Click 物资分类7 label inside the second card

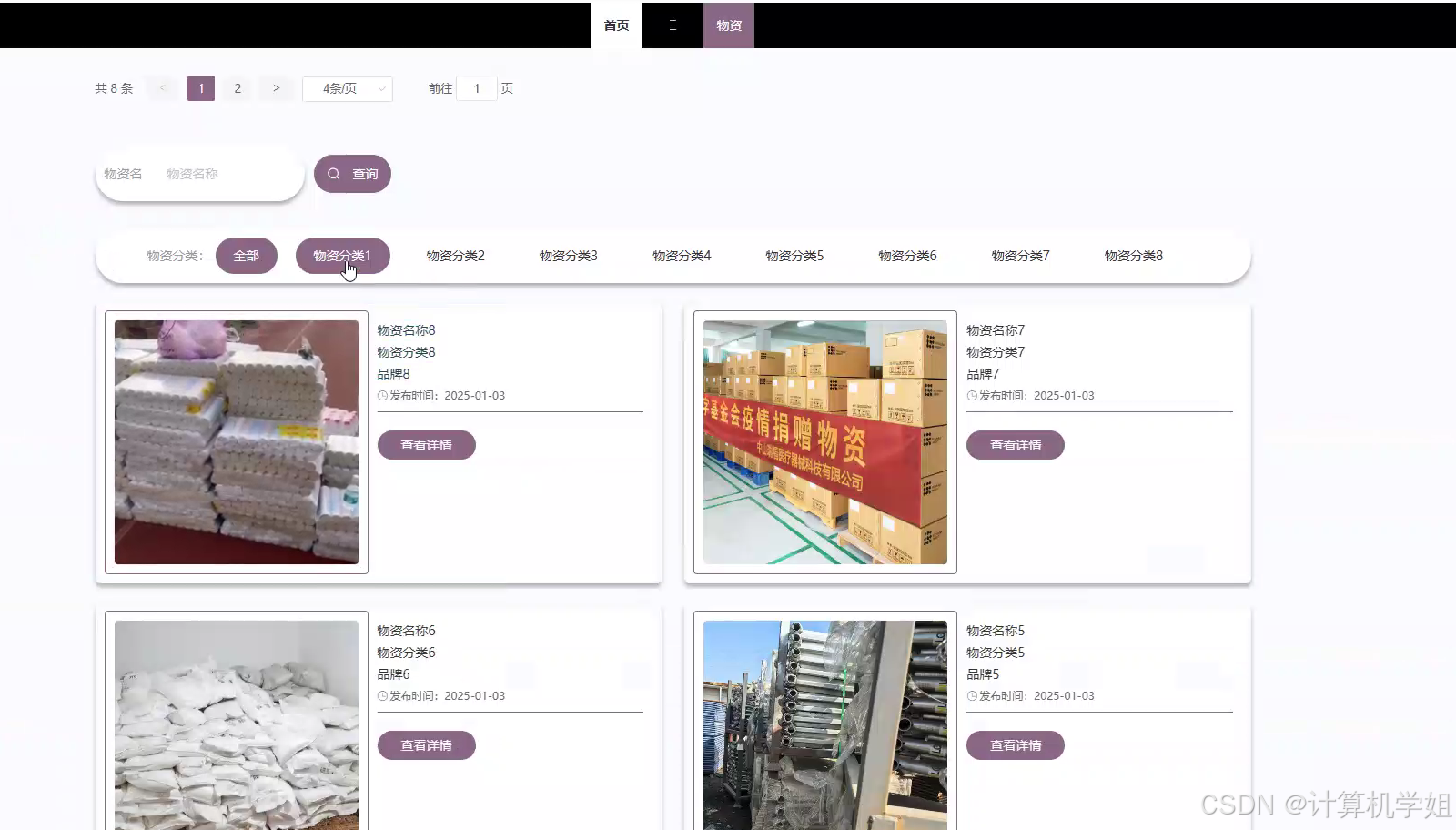click(996, 352)
